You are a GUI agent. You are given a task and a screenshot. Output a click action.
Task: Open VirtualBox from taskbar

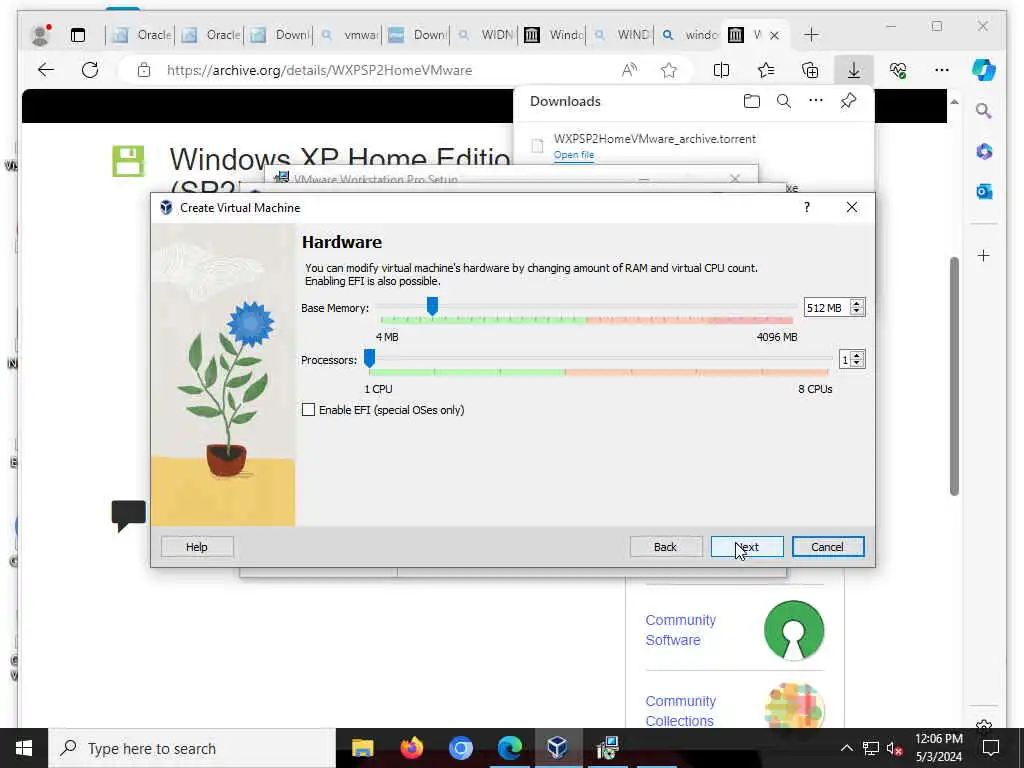point(558,748)
